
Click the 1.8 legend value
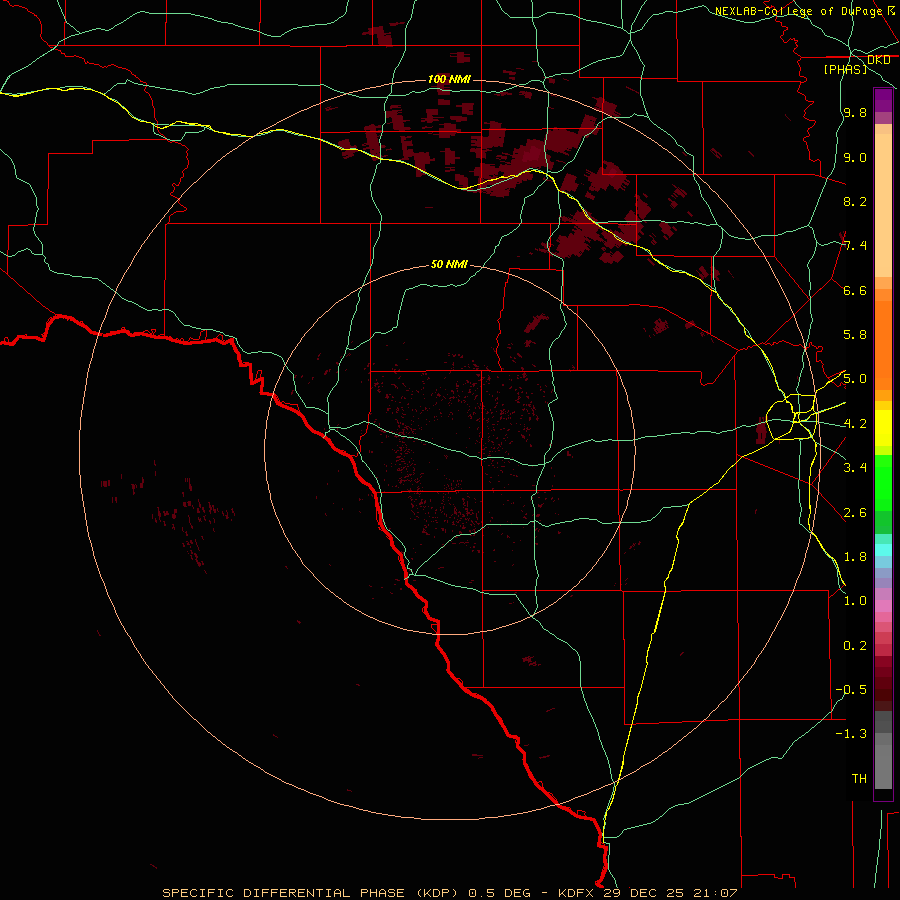click(x=855, y=557)
